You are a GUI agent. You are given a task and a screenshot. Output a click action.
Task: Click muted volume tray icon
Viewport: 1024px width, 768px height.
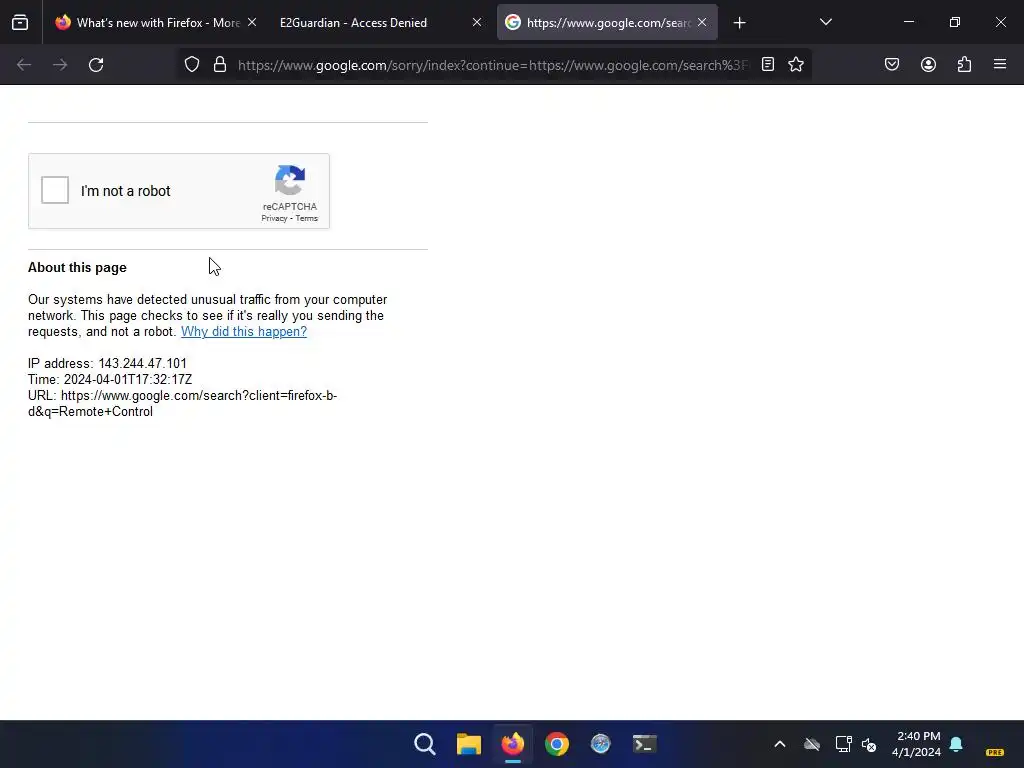coord(869,744)
